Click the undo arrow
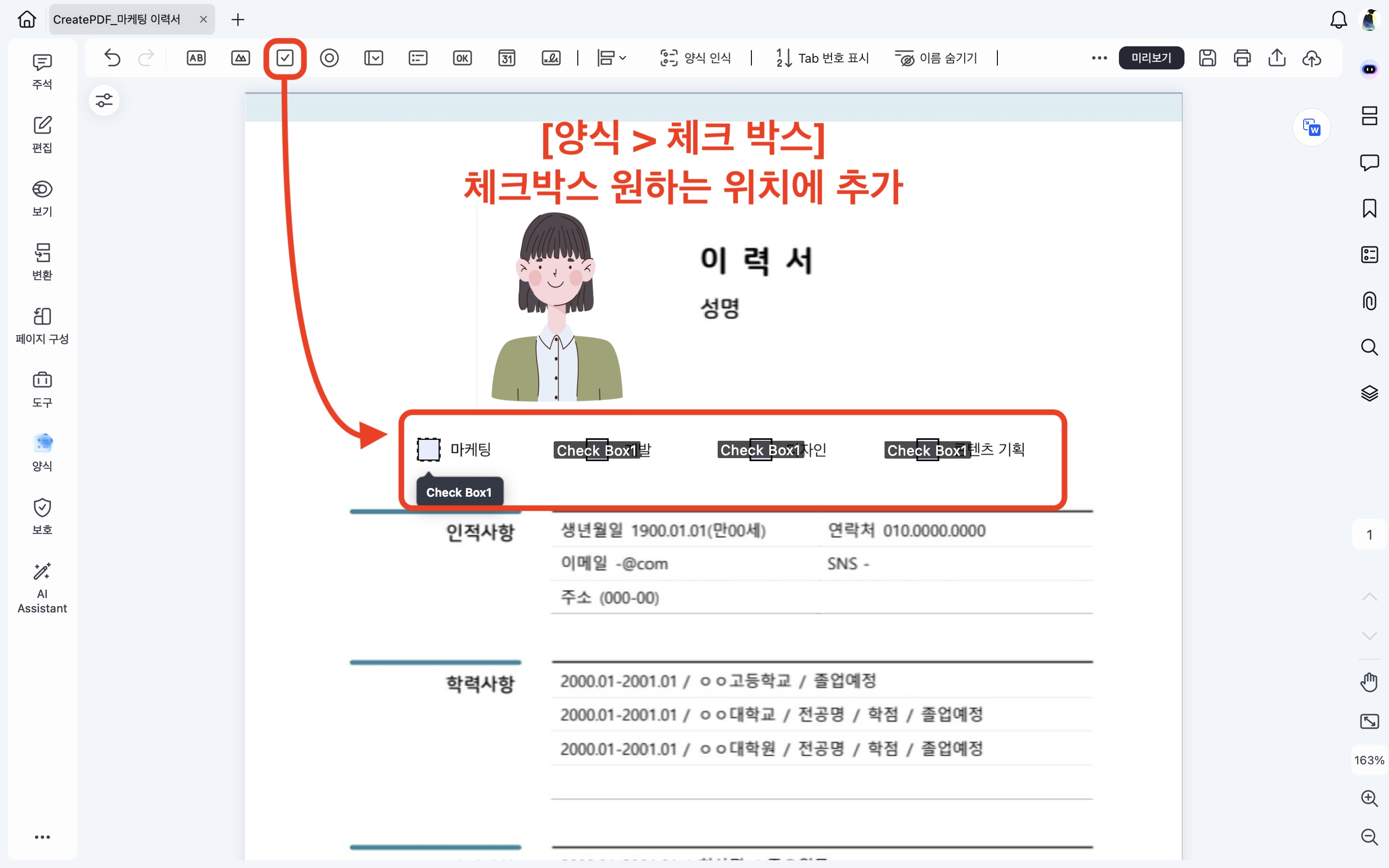This screenshot has height=868, width=1389. [x=112, y=58]
